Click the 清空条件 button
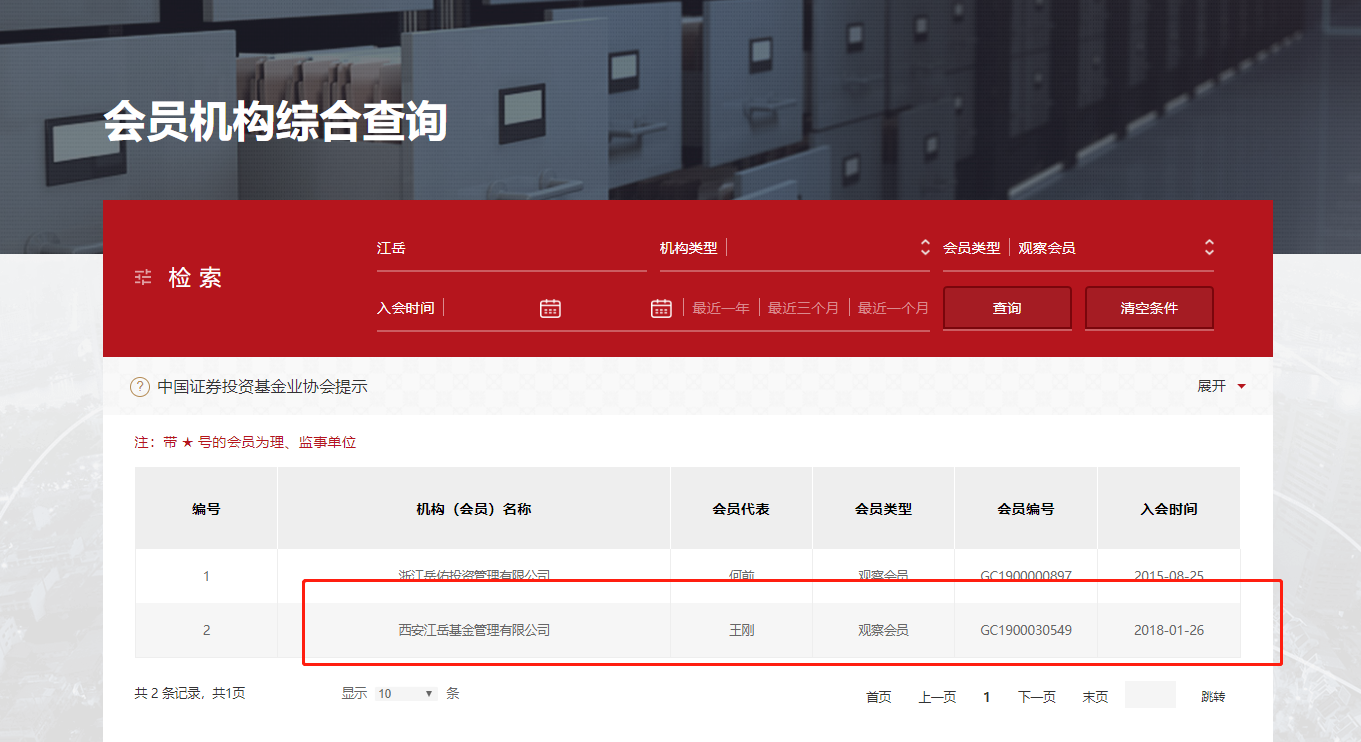1361x742 pixels. (1149, 308)
